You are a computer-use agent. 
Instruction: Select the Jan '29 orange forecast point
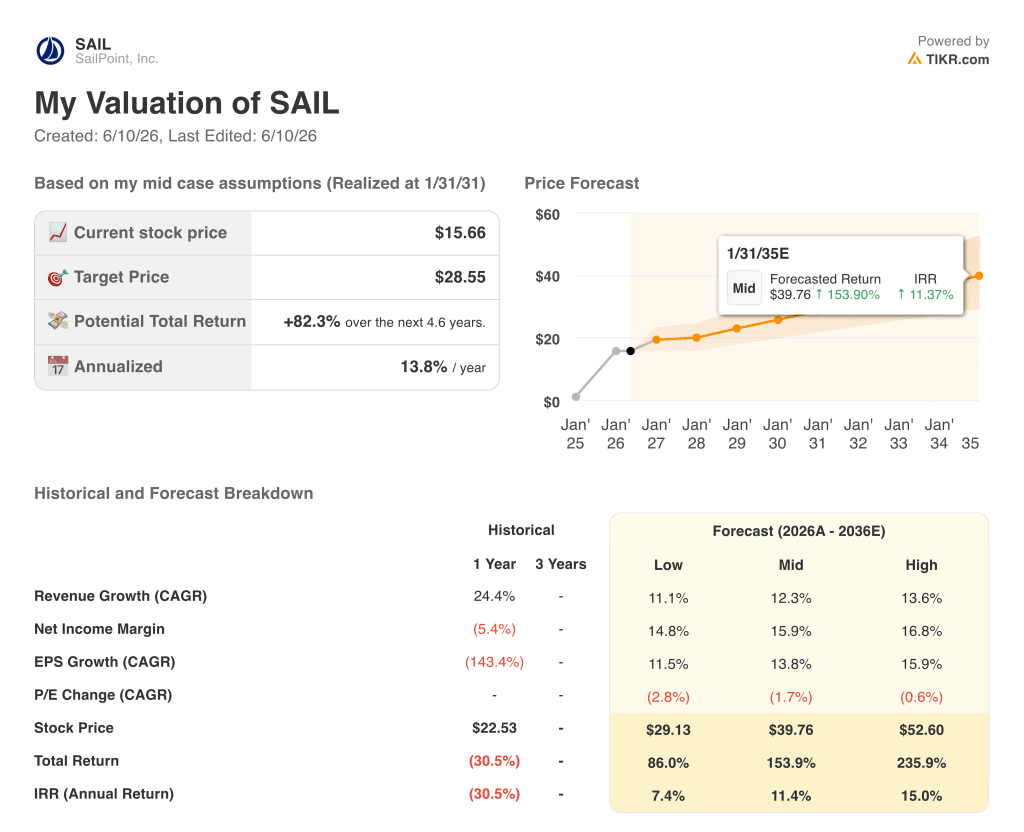click(x=737, y=328)
